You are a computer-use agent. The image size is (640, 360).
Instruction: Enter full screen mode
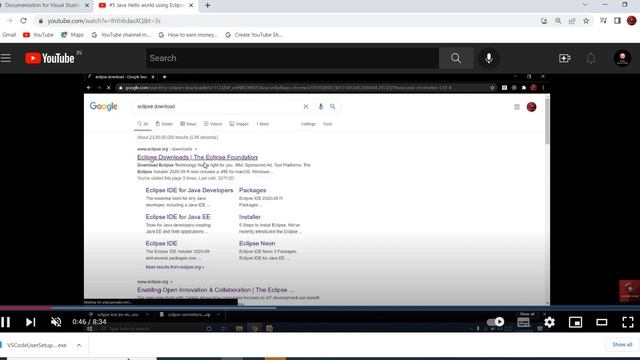[628, 322]
